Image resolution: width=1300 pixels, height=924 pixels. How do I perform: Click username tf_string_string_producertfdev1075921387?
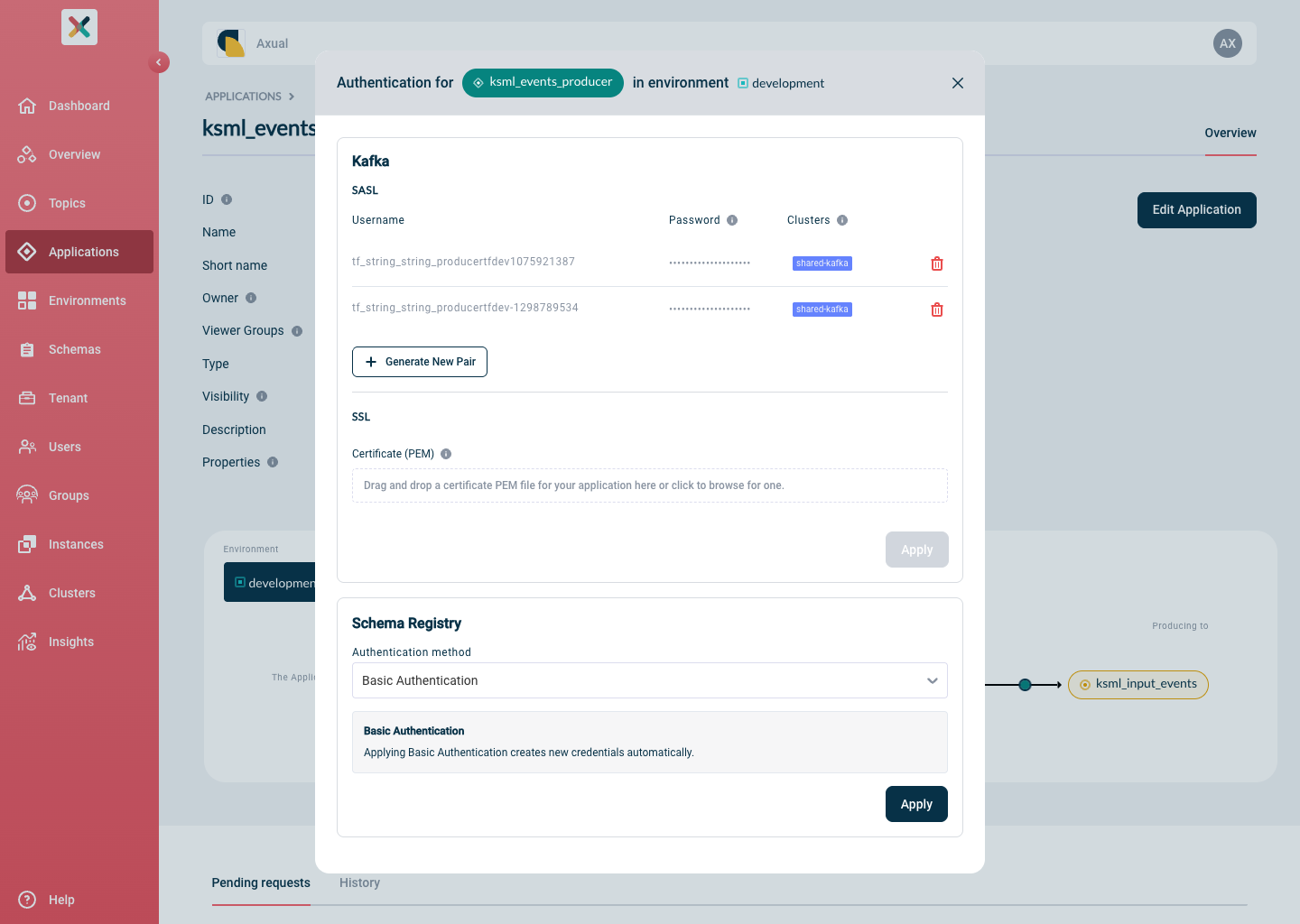coord(463,262)
